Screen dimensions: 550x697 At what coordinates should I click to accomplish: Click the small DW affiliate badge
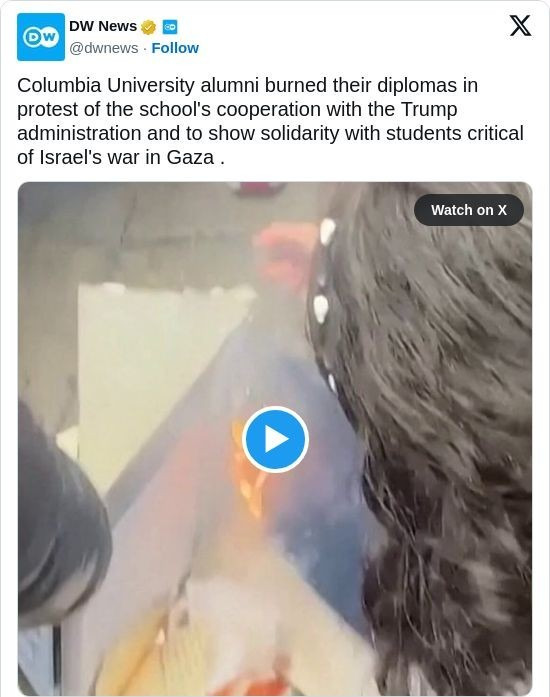point(170,27)
